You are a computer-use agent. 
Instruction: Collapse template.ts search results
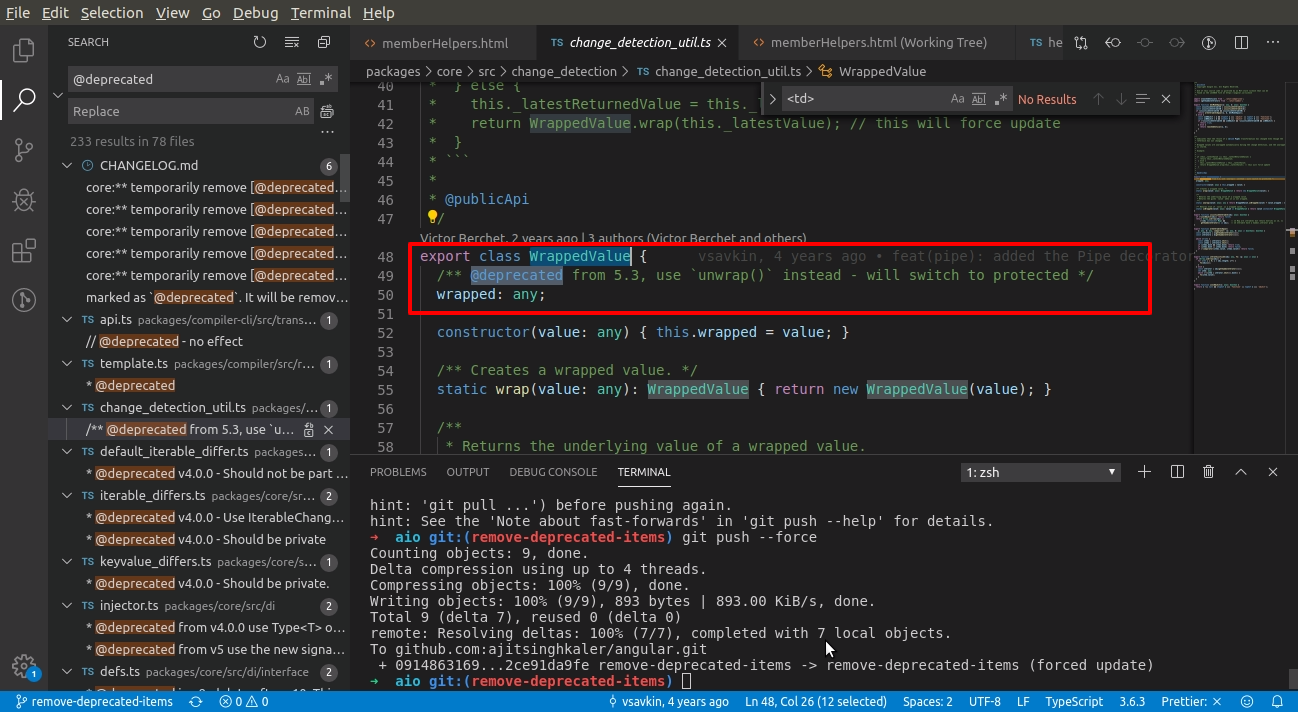[67, 363]
